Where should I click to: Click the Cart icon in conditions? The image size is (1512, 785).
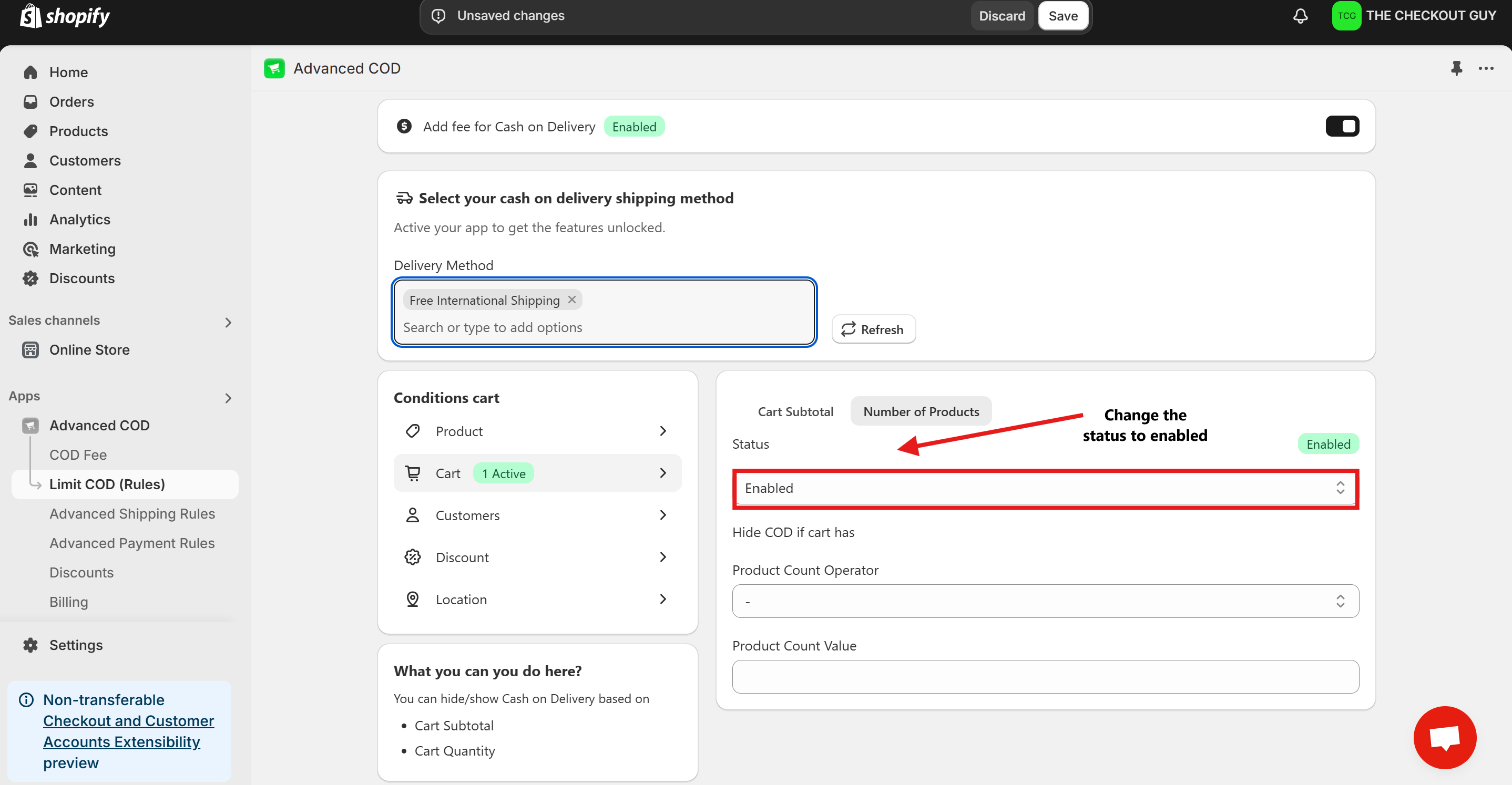pyautogui.click(x=413, y=473)
